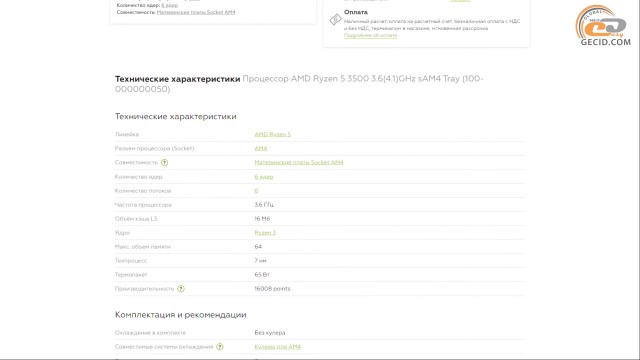
Task: Click the GECID.COM logo
Action: point(603,25)
